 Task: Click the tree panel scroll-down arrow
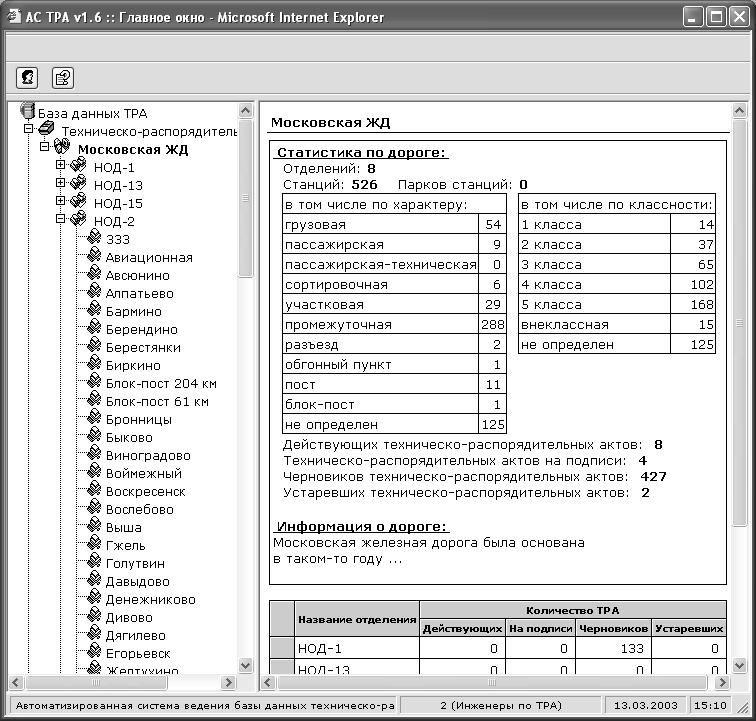click(245, 666)
